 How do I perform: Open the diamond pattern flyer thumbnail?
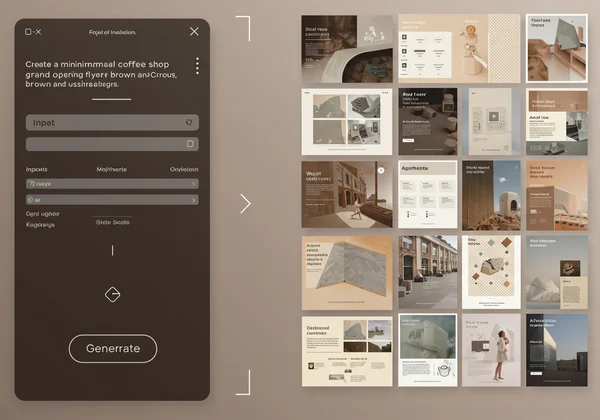point(491,272)
